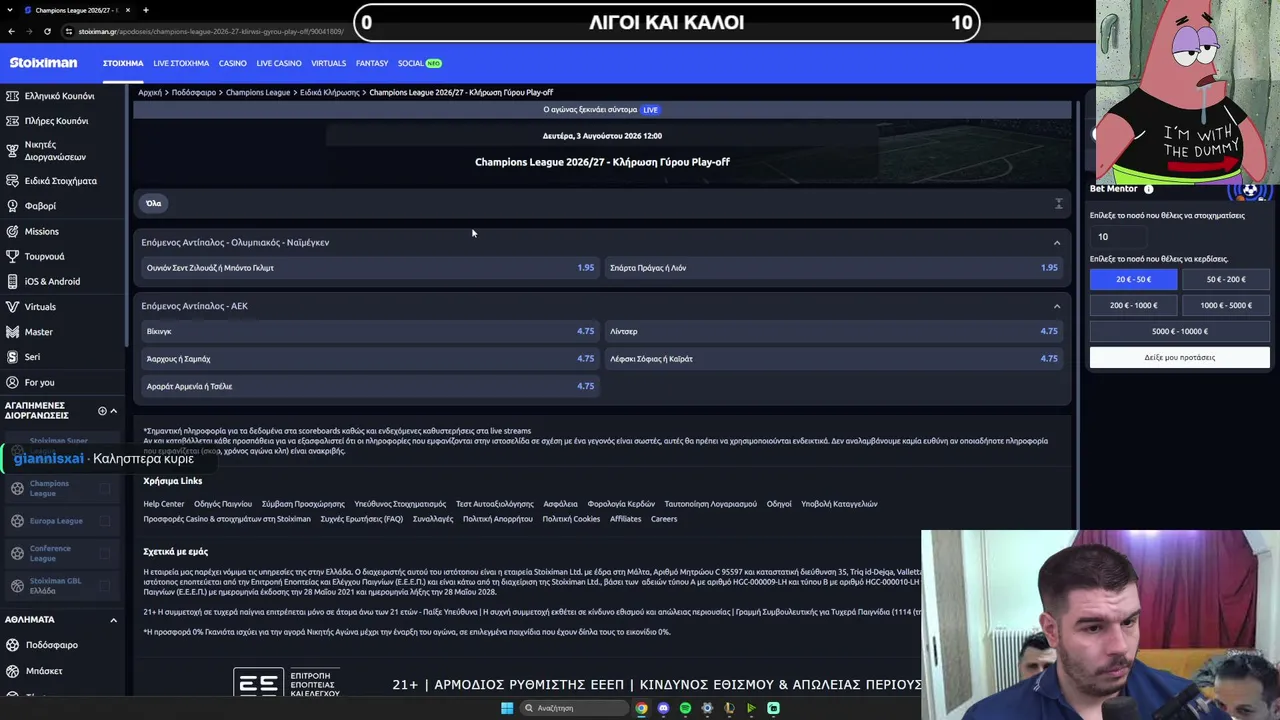The image size is (1280, 720).
Task: Open Help Center link
Action: [x=164, y=504]
